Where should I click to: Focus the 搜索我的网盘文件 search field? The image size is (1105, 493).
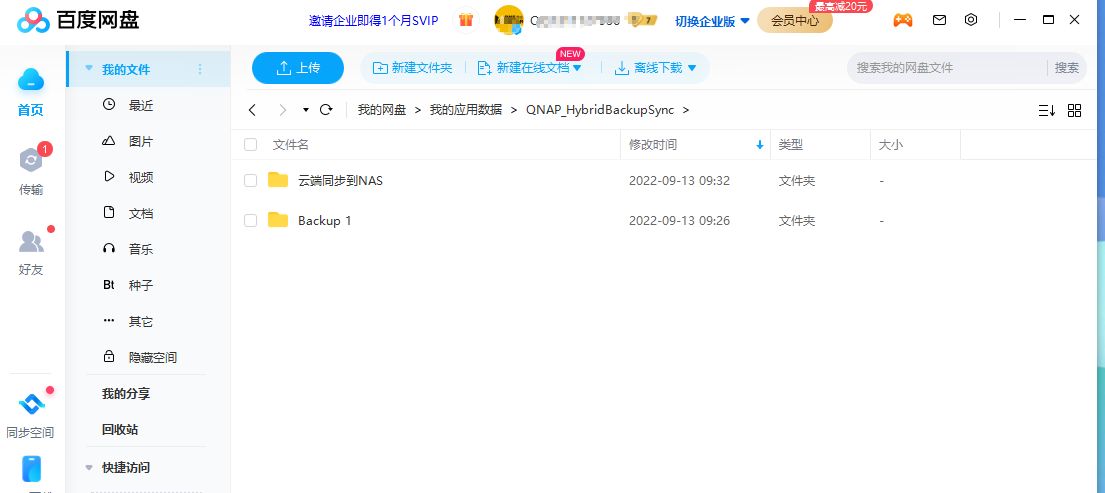coord(947,68)
